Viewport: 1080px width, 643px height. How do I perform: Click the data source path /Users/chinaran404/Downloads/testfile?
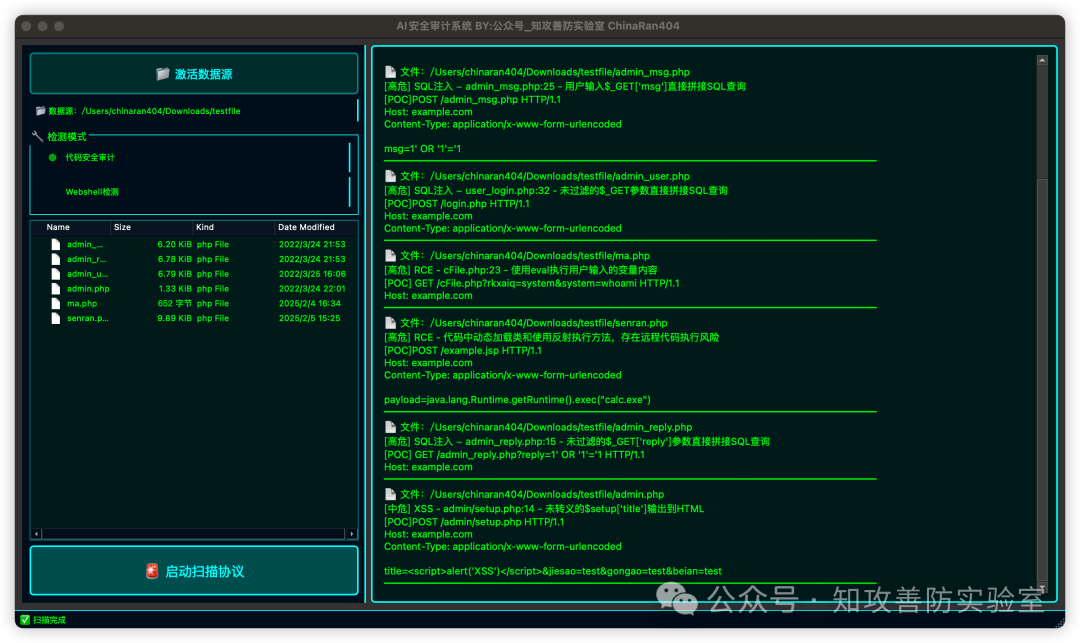tap(161, 111)
